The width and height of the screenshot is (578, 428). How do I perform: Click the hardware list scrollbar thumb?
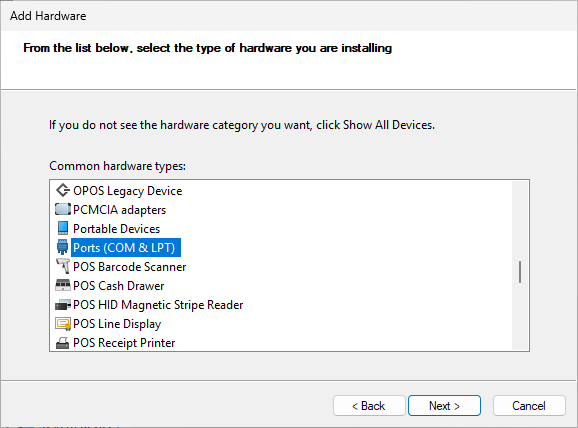pos(520,272)
